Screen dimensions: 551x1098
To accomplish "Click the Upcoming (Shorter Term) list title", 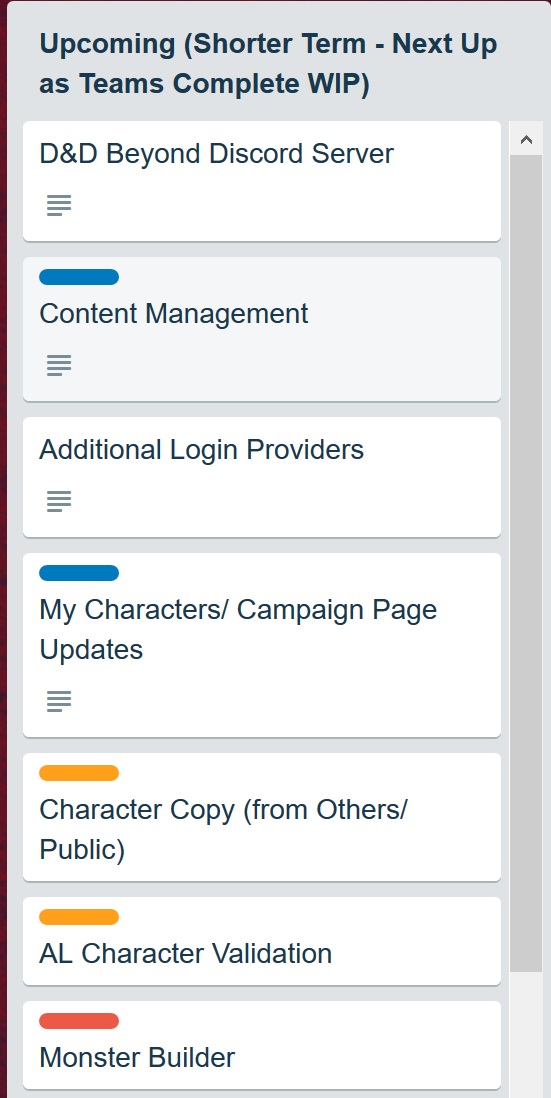I will coord(268,64).
